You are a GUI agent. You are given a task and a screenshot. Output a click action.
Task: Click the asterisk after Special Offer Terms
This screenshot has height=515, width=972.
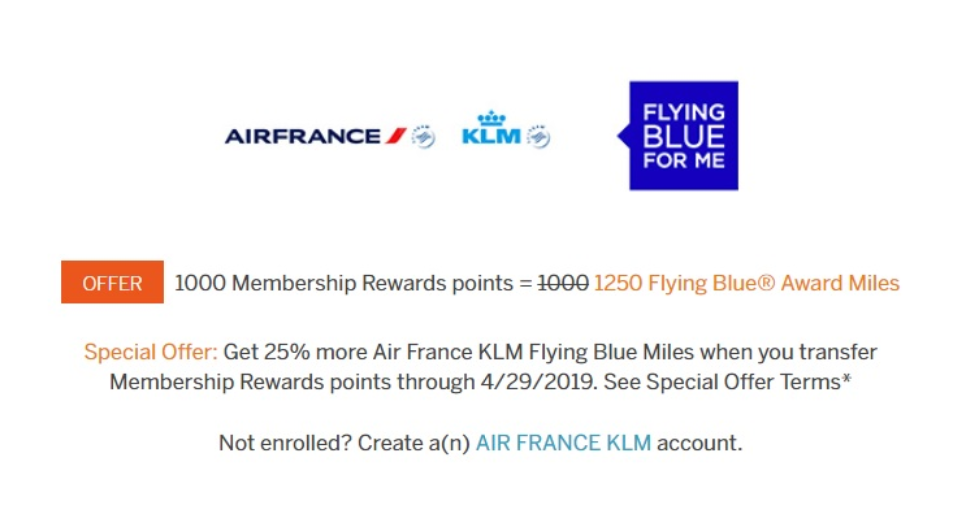(847, 378)
